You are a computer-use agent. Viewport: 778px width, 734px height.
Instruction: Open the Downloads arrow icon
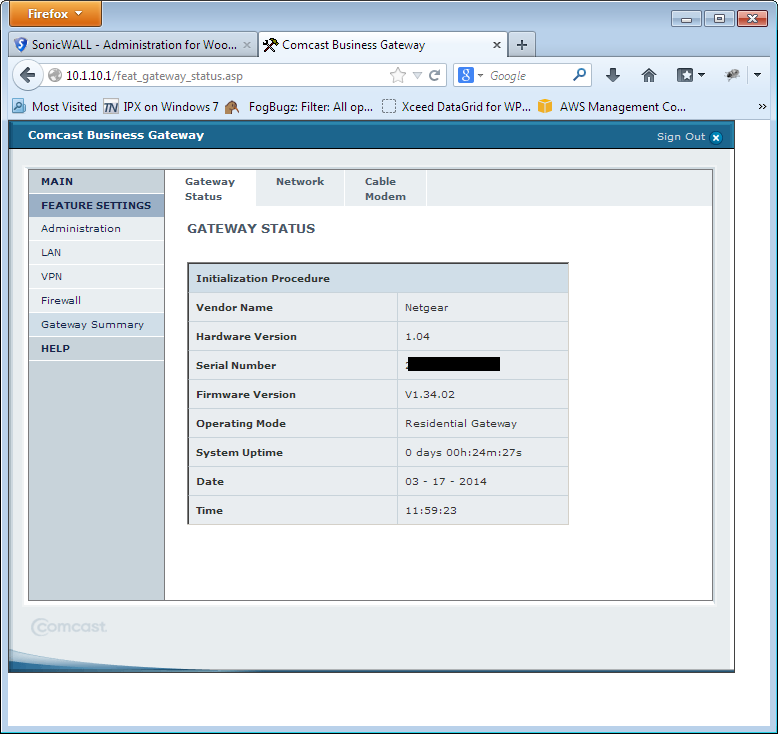(x=613, y=75)
